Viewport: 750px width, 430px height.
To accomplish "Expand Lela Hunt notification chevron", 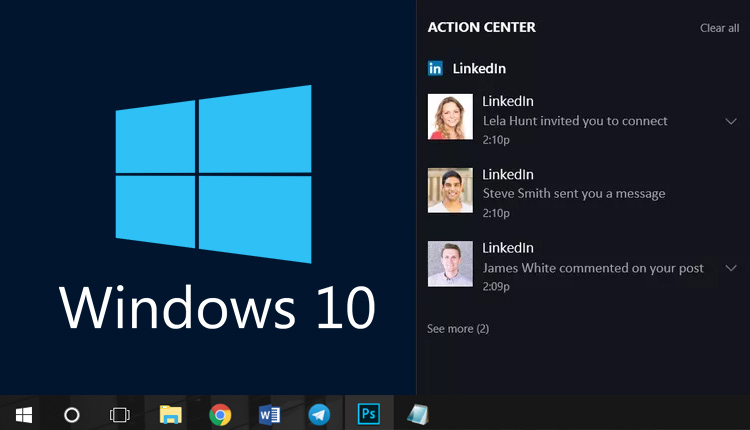I will coord(731,121).
